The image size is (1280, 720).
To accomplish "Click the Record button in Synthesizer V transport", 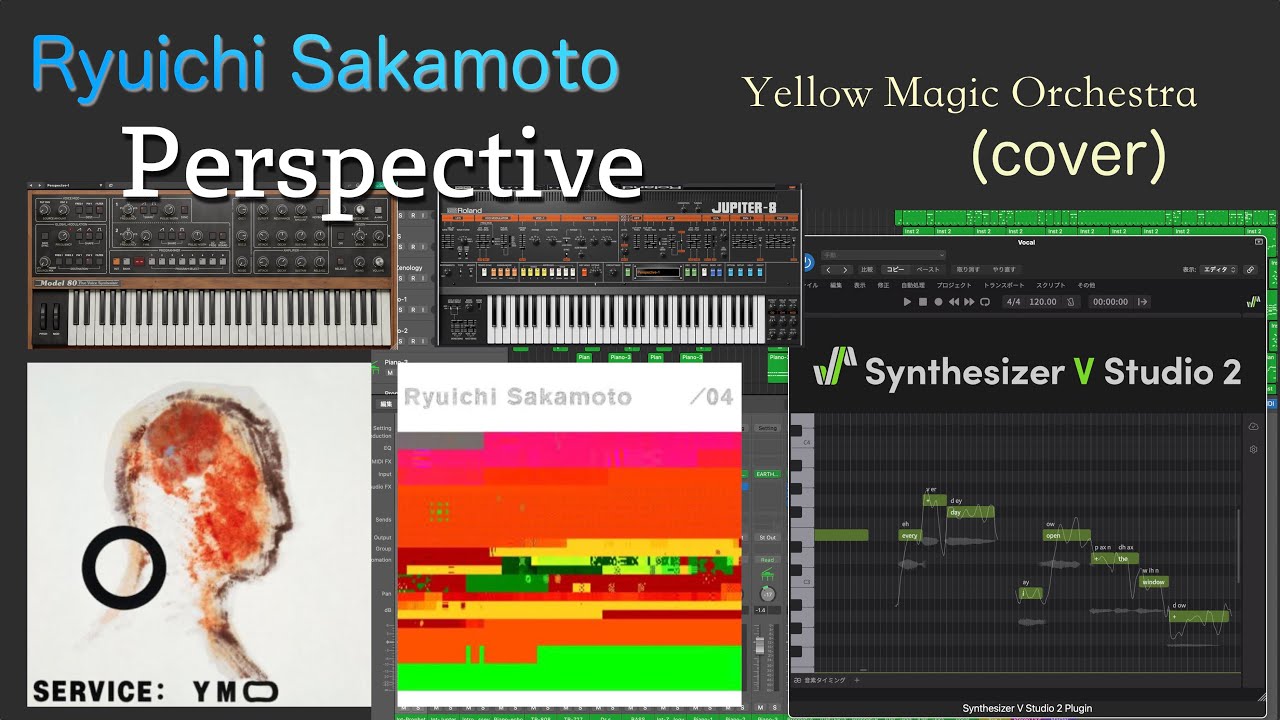I will tap(939, 302).
